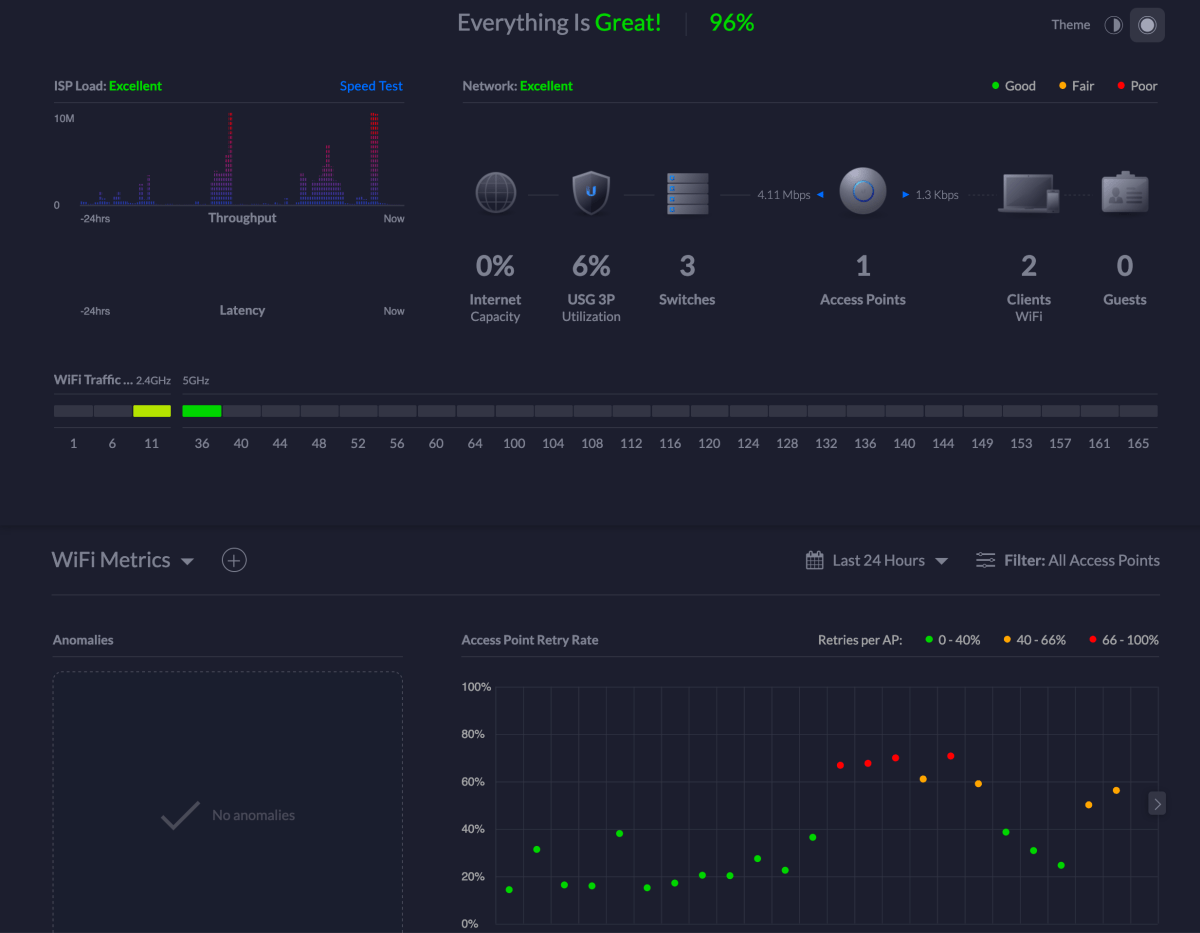The width and height of the screenshot is (1200, 933).
Task: Select the WiFi Clients laptop icon
Action: 1029,193
